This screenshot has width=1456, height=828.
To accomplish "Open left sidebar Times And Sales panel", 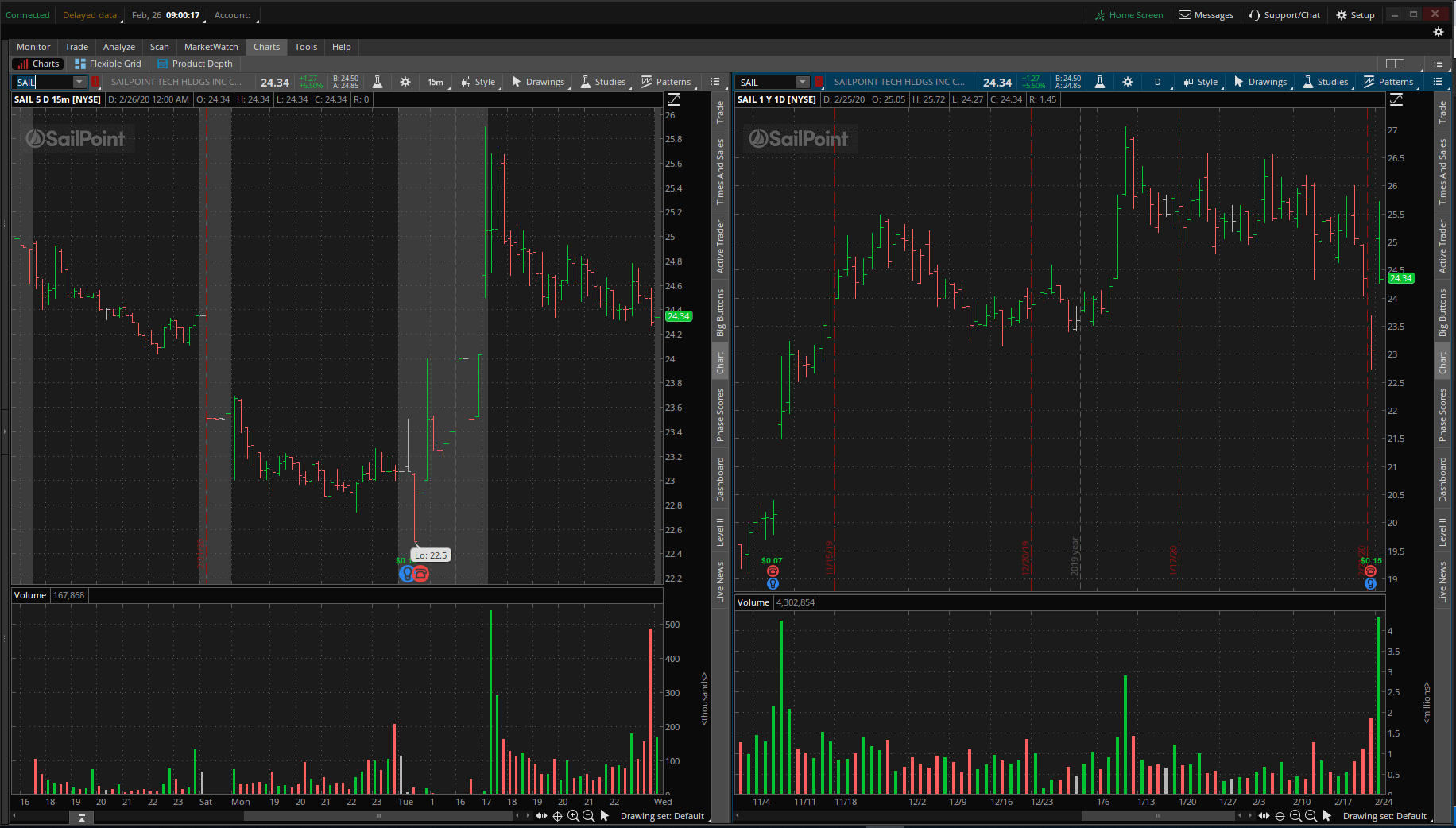I will click(720, 172).
